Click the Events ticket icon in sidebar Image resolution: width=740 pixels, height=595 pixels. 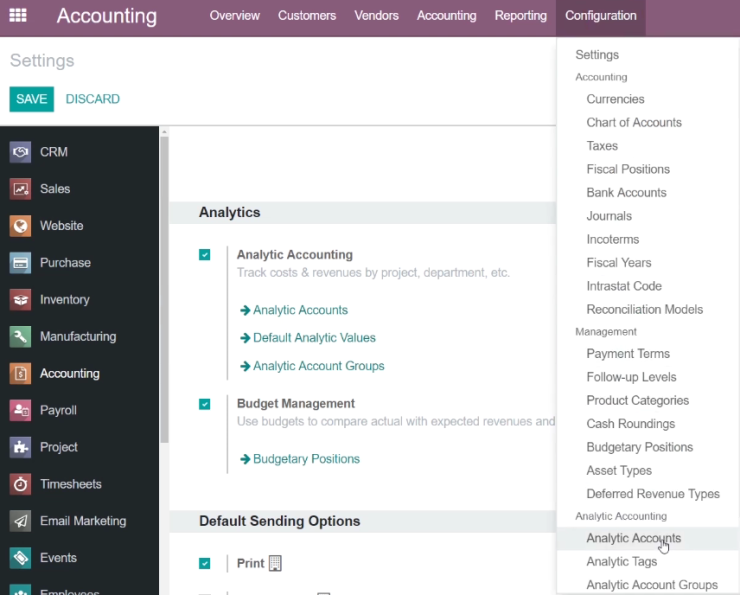20,558
